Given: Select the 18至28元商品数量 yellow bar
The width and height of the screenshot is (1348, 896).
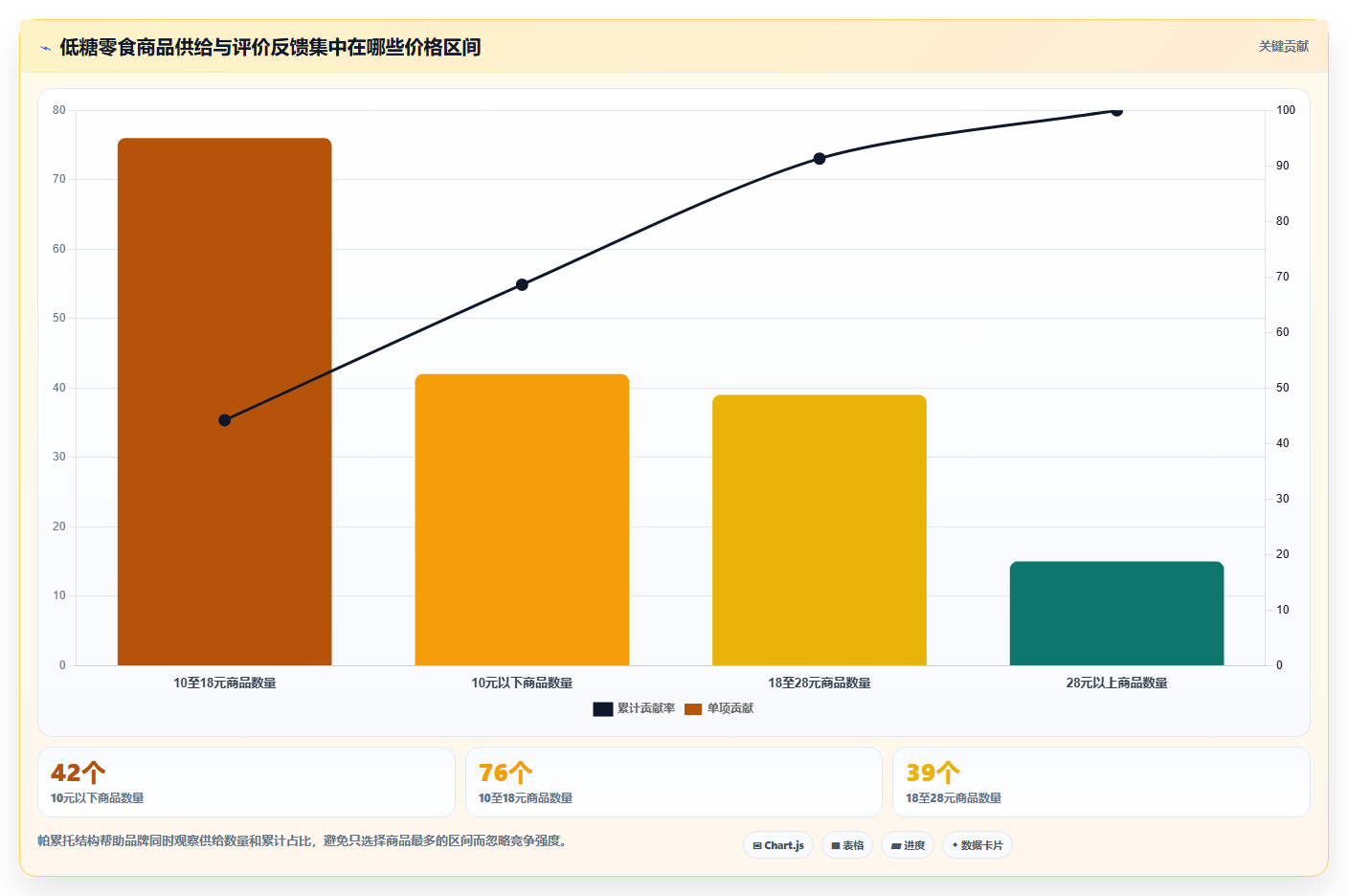Looking at the screenshot, I should [820, 530].
